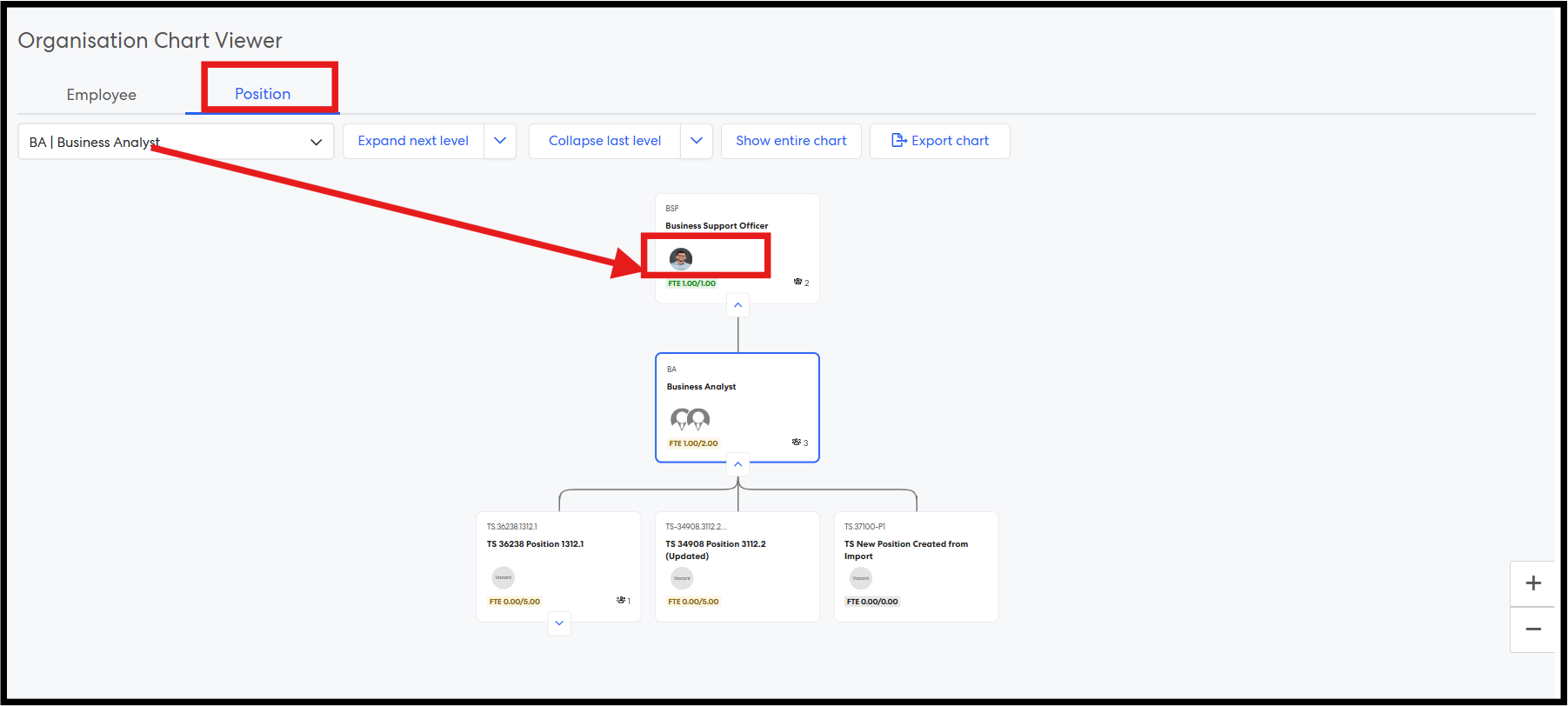
Task: Switch to the Position tab
Action: coord(263,94)
